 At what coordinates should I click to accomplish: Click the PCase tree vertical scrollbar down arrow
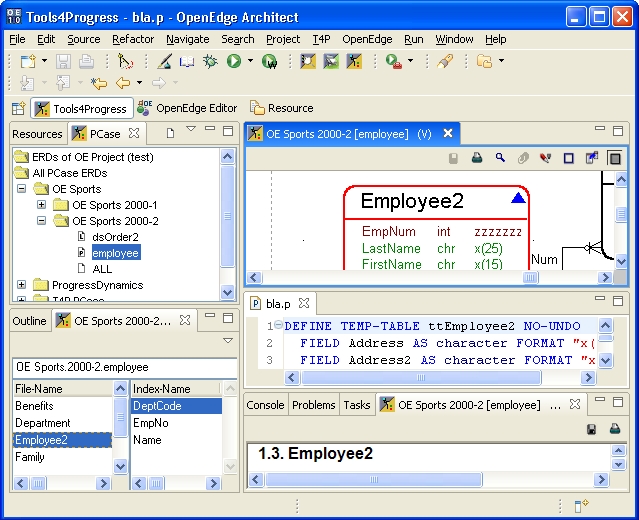227,293
